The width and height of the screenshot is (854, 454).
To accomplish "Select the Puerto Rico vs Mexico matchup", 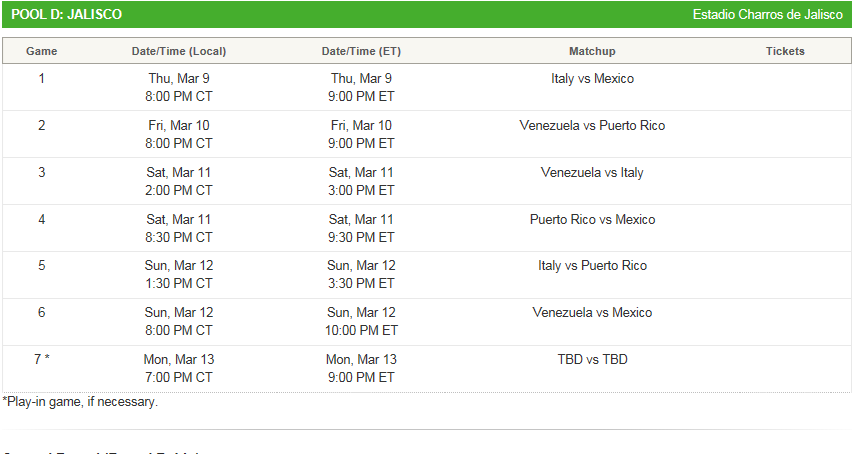I will (592, 220).
